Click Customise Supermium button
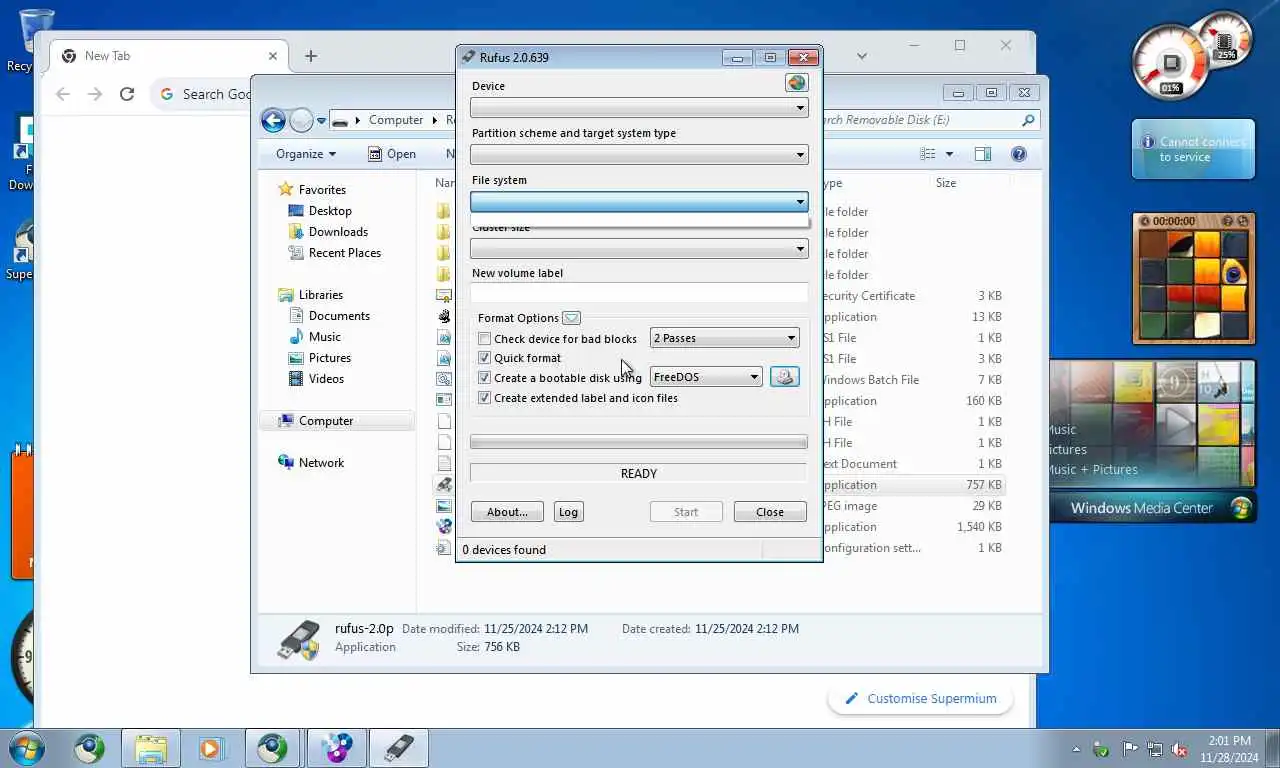 (x=921, y=698)
